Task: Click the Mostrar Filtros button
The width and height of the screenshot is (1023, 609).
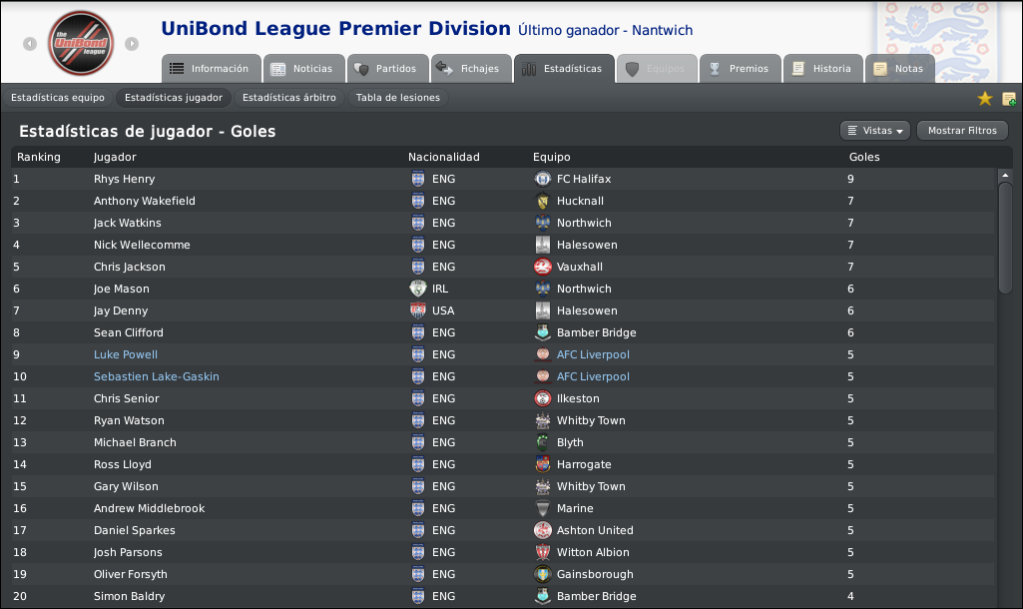Action: tap(962, 131)
